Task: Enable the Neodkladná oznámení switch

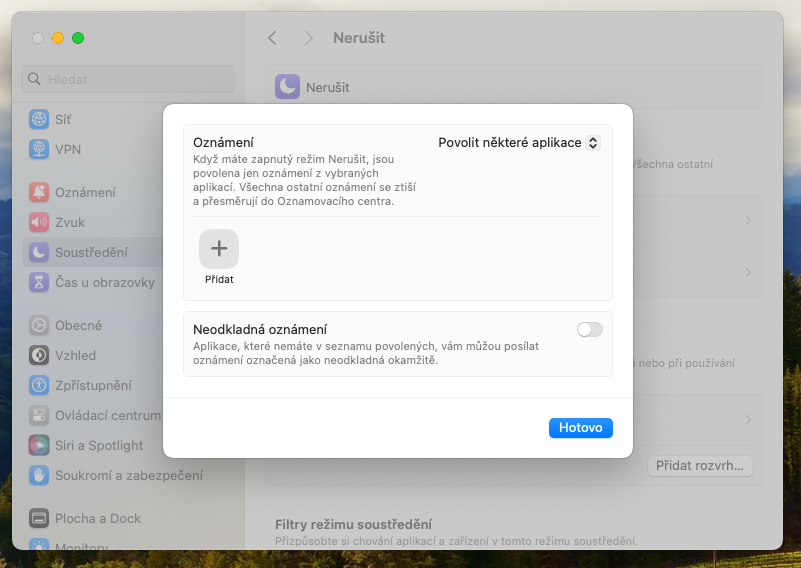Action: pos(590,329)
